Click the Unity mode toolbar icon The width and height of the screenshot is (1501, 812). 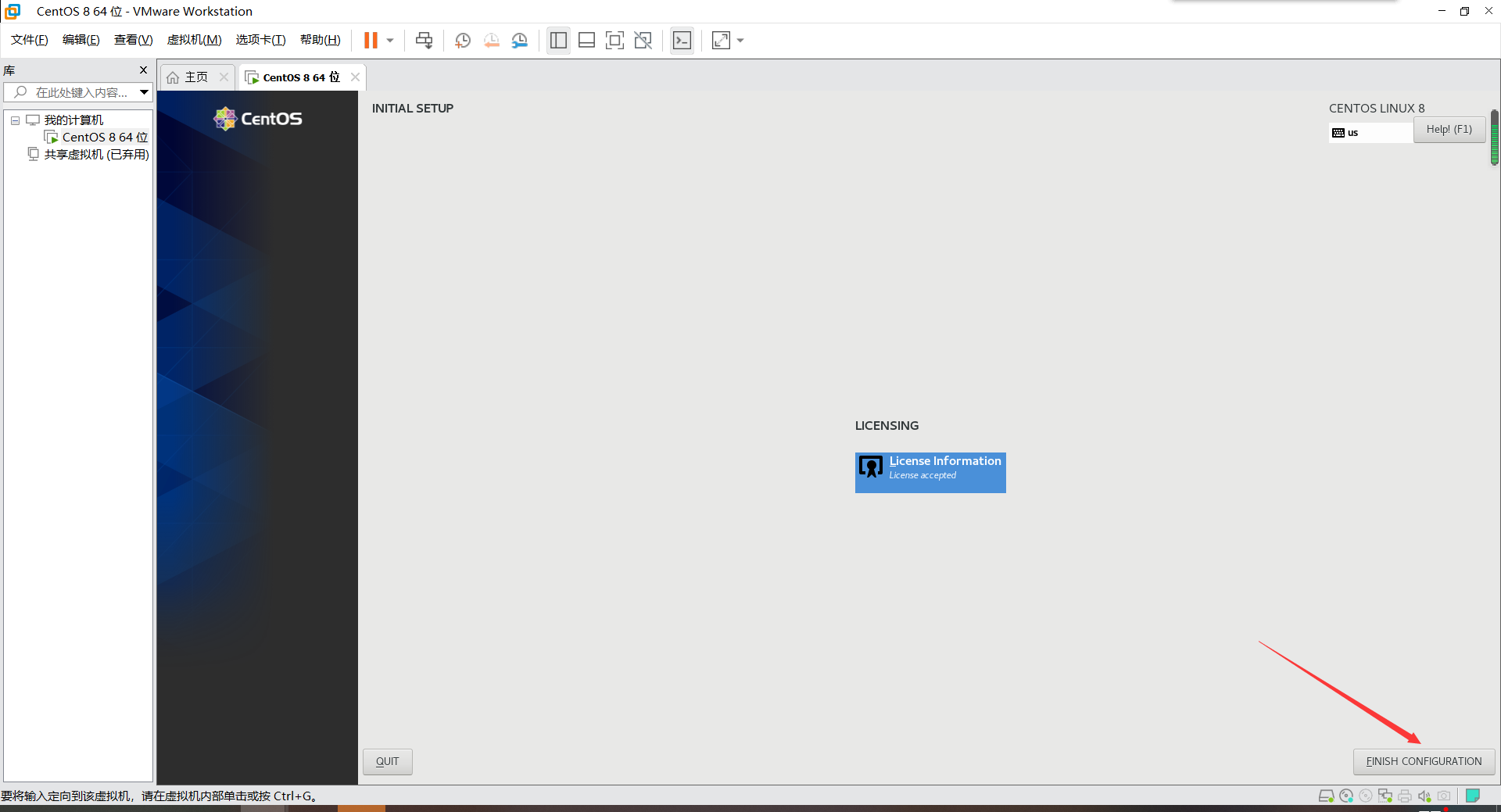(643, 41)
